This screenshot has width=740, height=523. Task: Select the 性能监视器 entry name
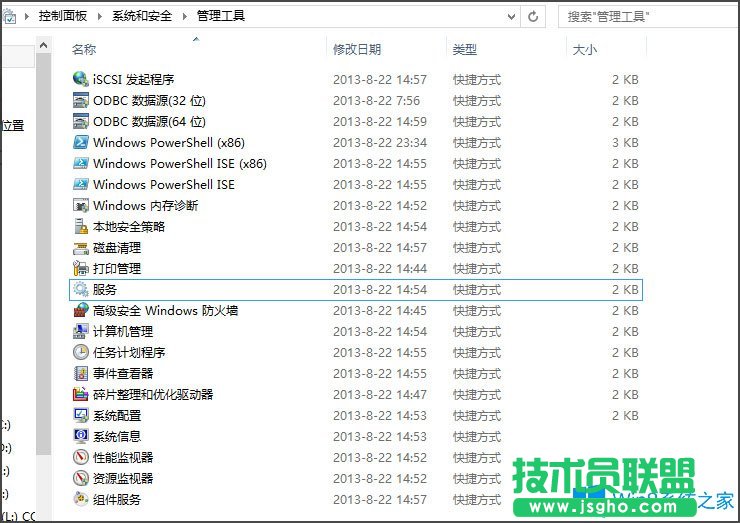[x=123, y=457]
